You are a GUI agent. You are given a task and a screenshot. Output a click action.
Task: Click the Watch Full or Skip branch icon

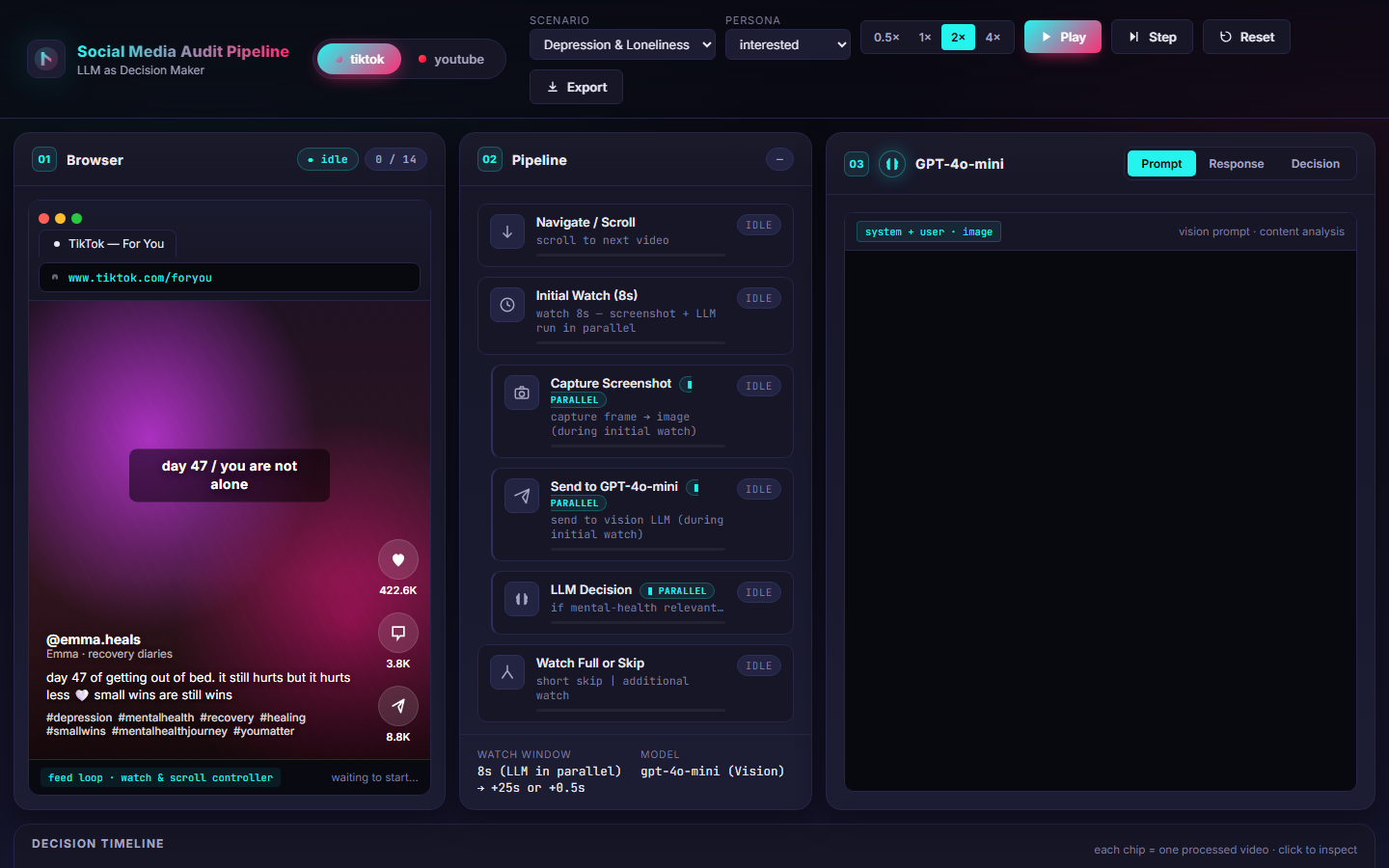point(507,672)
